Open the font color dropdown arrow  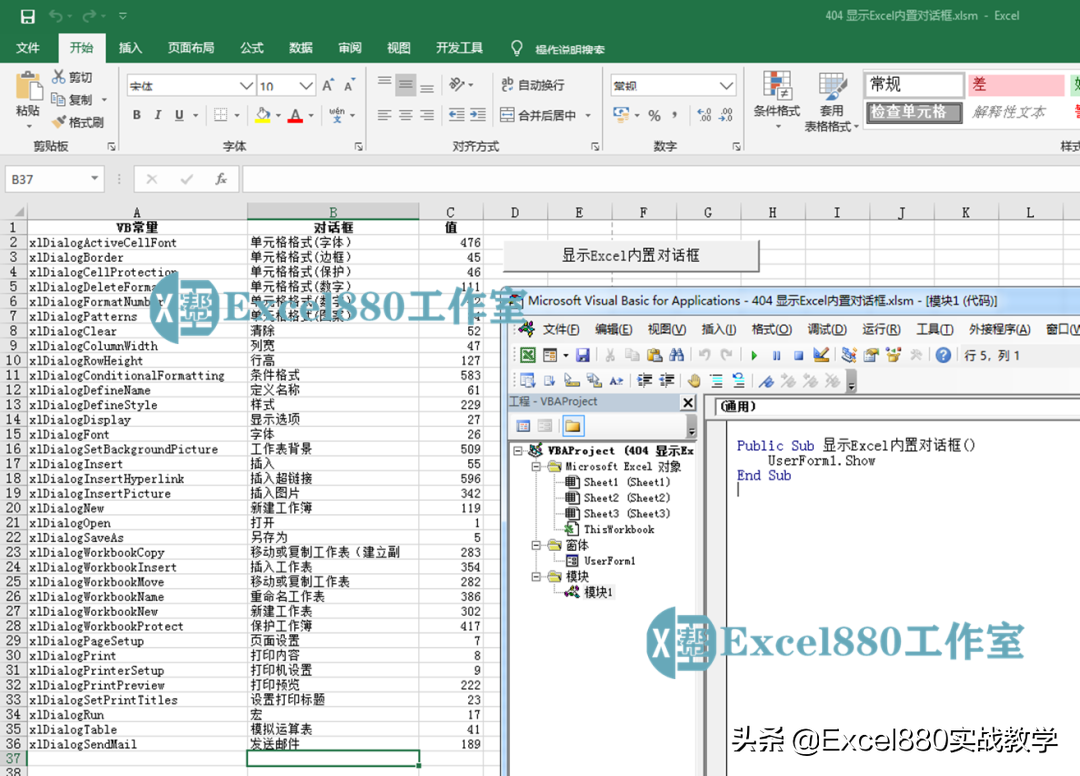pos(311,116)
